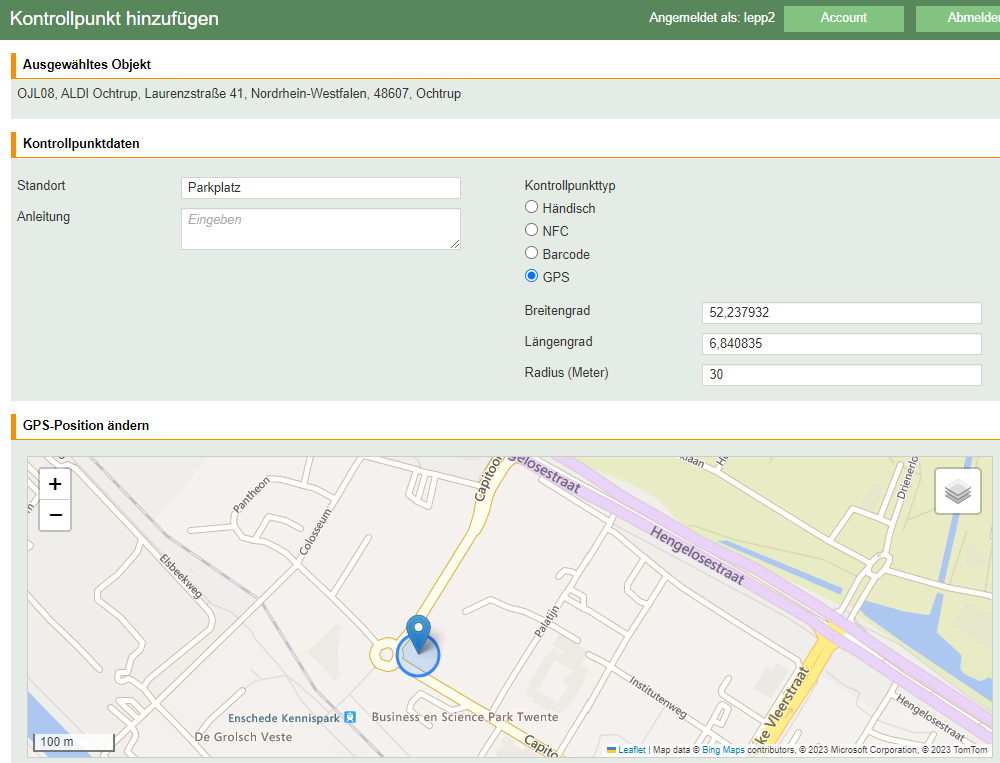
Task: Zoom in on the map
Action: tap(55, 484)
